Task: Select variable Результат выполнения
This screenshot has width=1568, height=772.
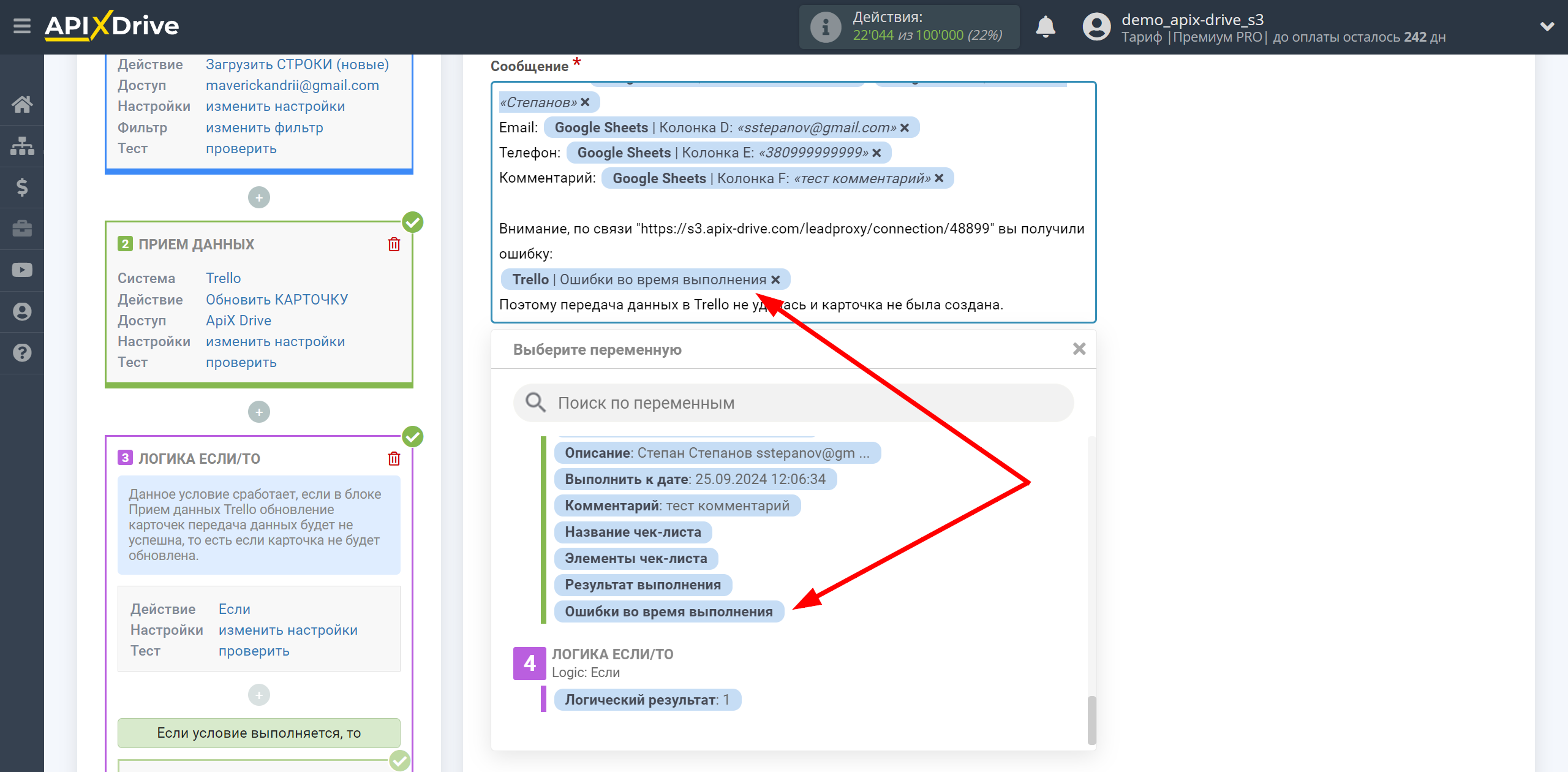Action: [643, 585]
